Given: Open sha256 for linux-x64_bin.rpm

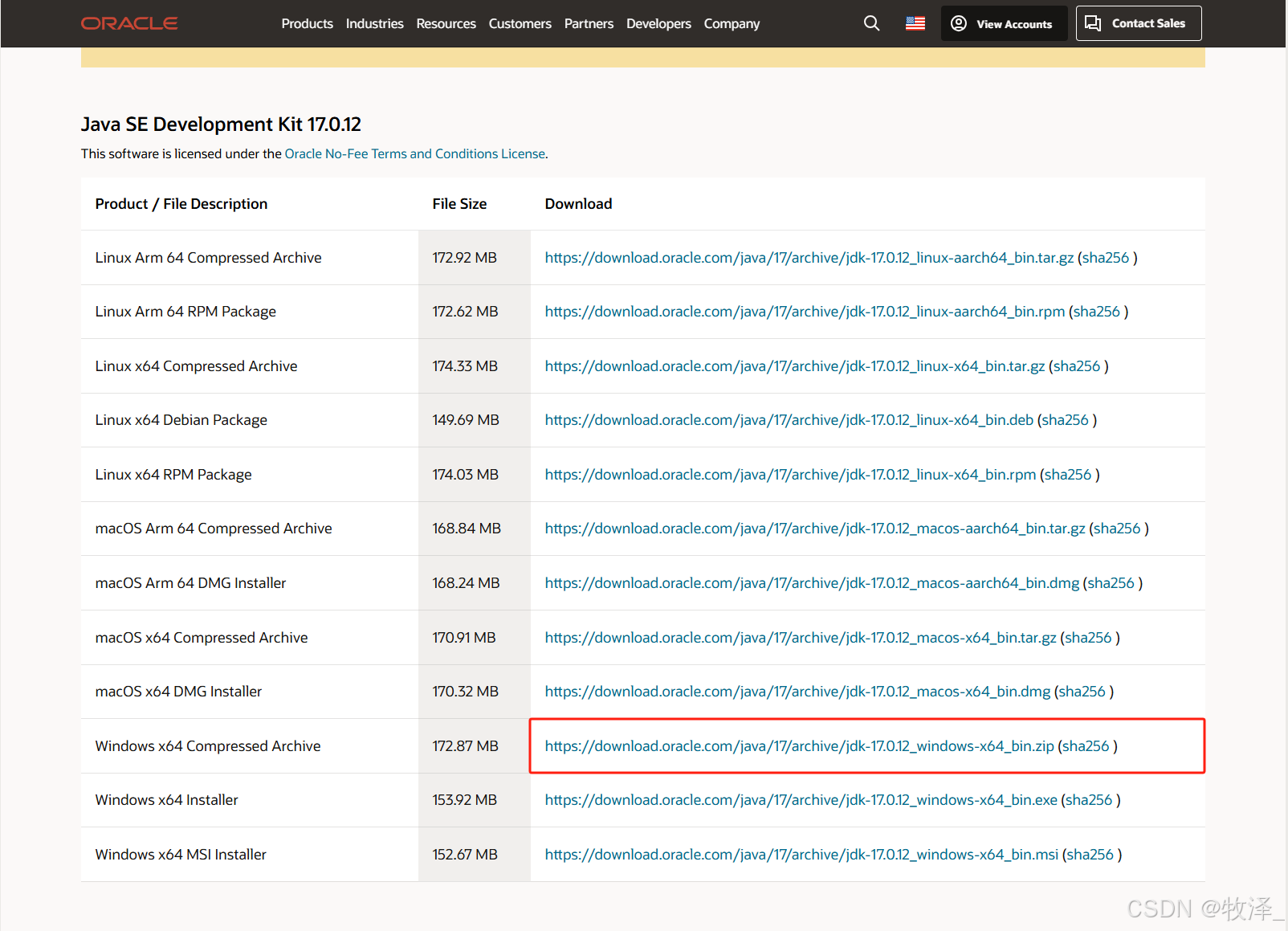Looking at the screenshot, I should pos(1068,475).
